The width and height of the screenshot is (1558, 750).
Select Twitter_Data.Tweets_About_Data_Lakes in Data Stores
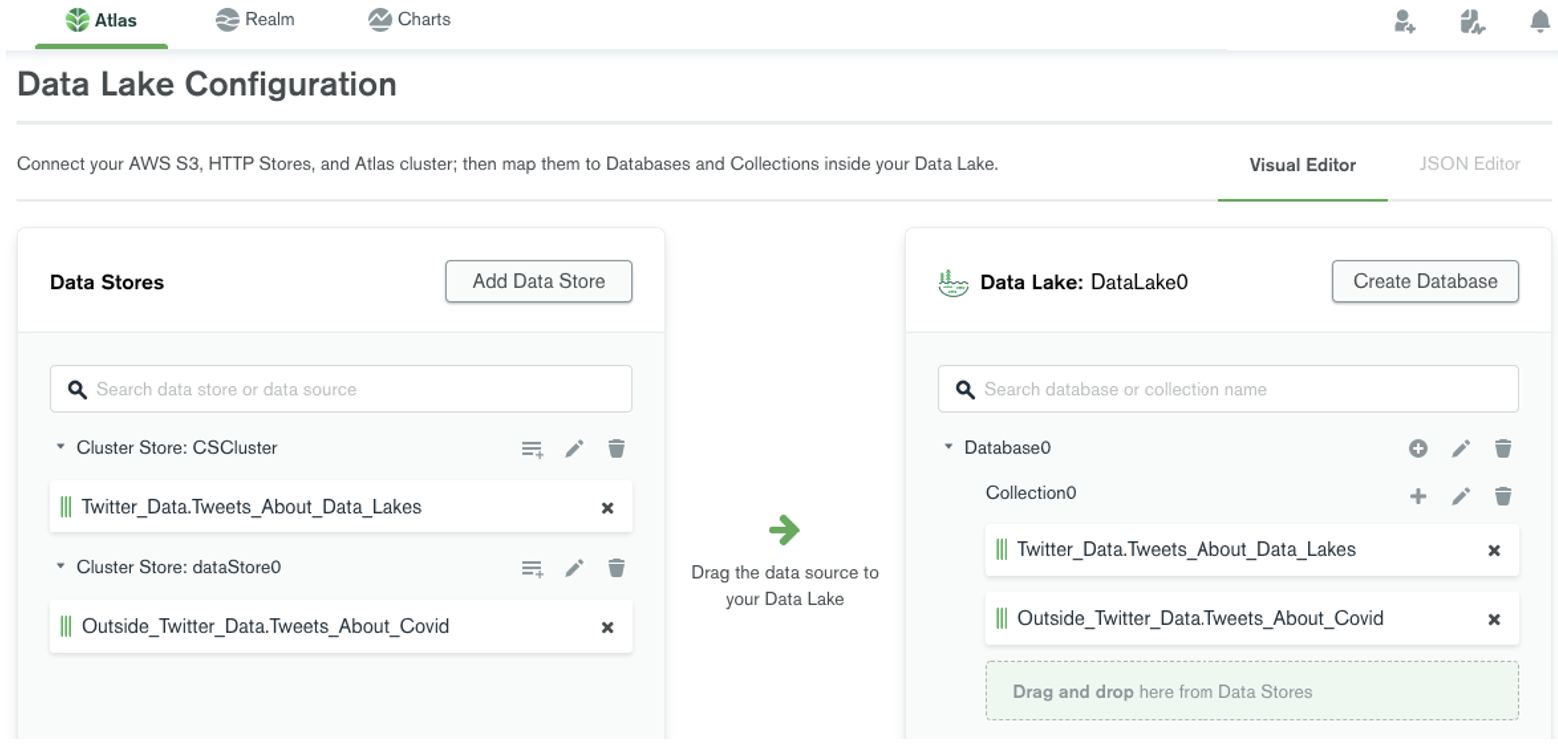(341, 507)
